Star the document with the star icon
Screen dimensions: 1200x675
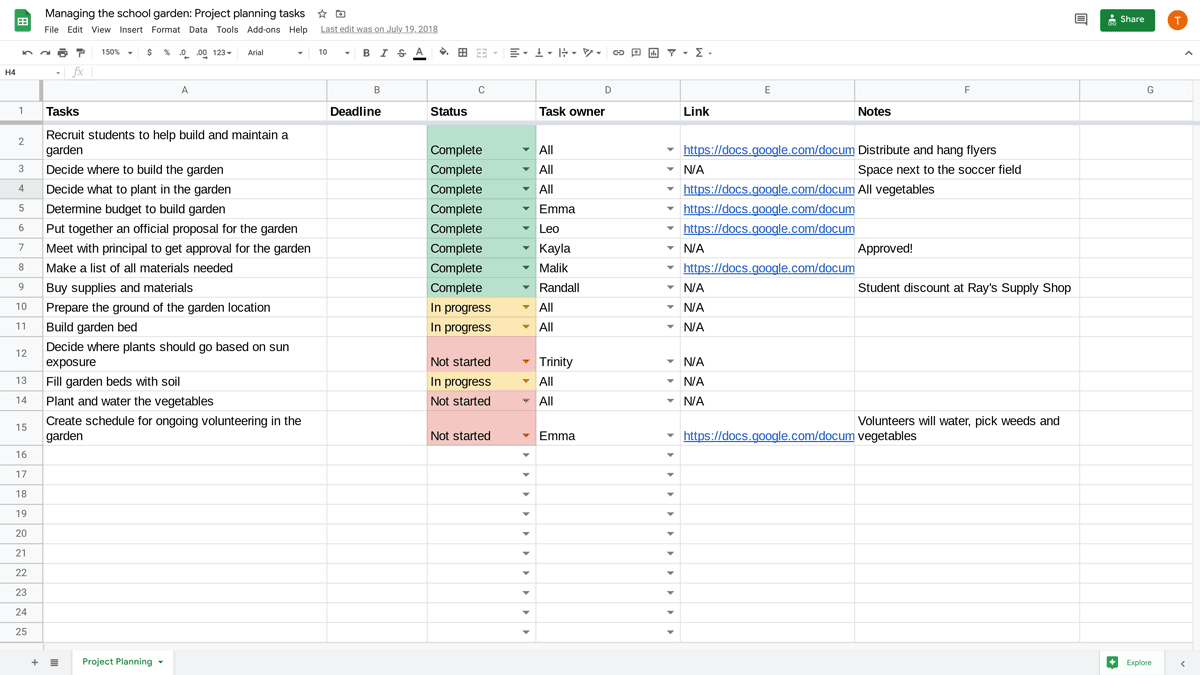point(322,14)
